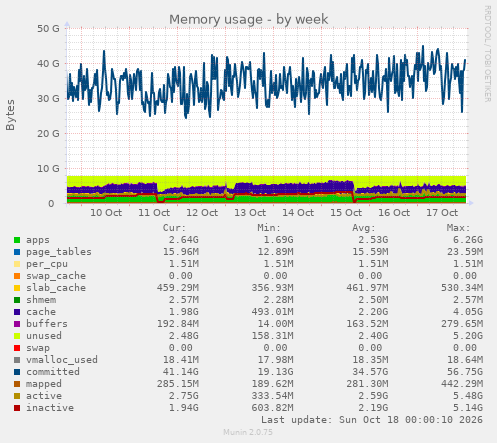Click the dark red inactive legend swatch
Screen dimensions: 497x443
pos(17,408)
